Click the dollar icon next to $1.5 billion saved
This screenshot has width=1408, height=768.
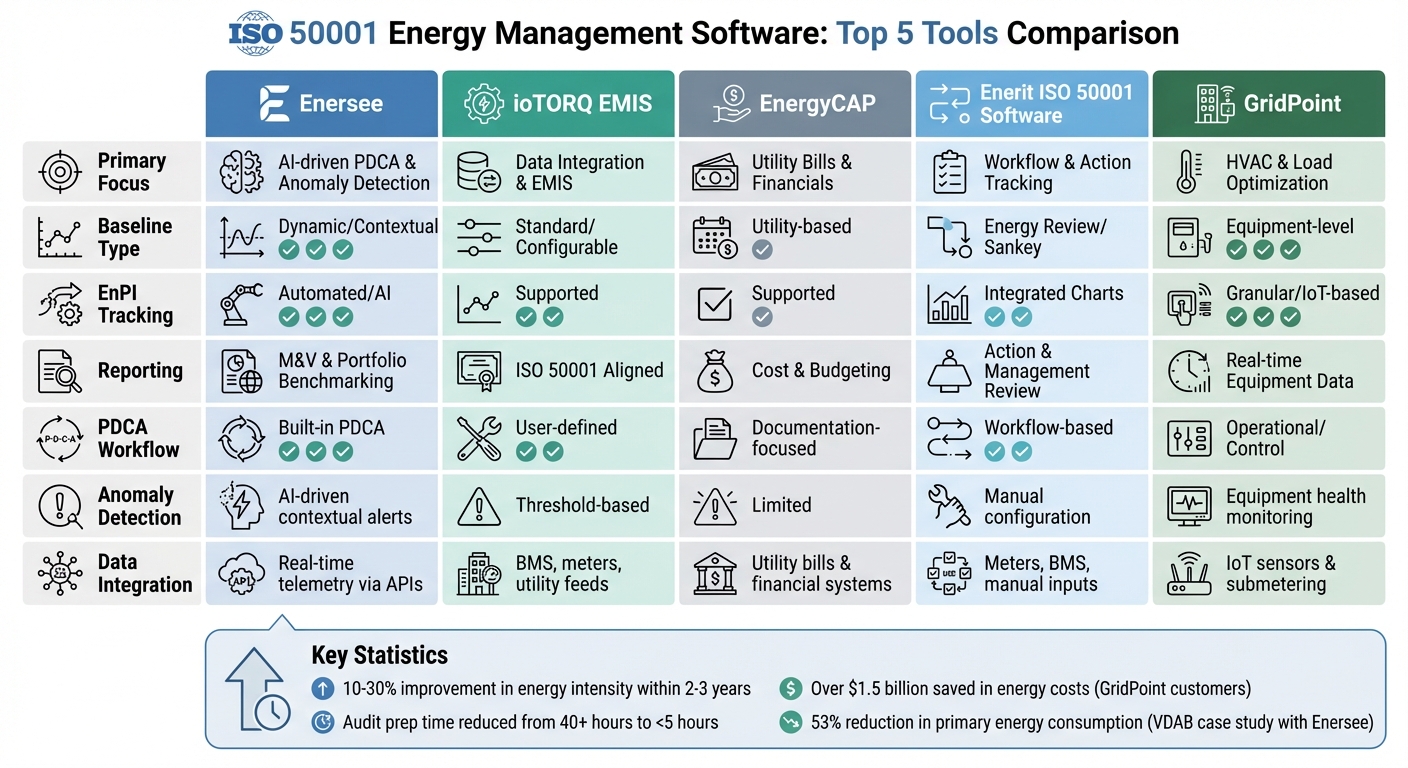pyautogui.click(x=790, y=688)
